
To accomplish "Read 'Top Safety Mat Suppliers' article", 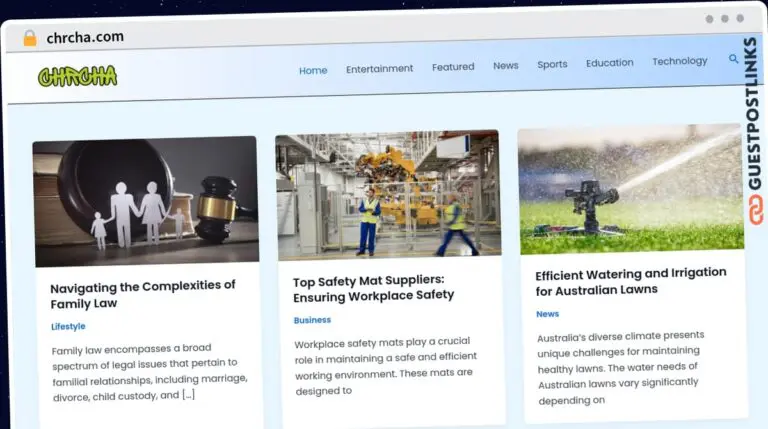I will (373, 288).
